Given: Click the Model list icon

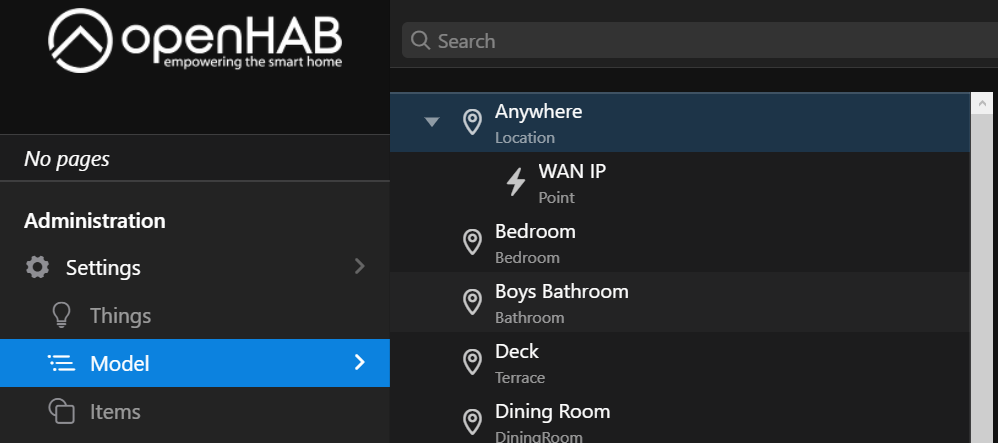Looking at the screenshot, I should [62, 364].
